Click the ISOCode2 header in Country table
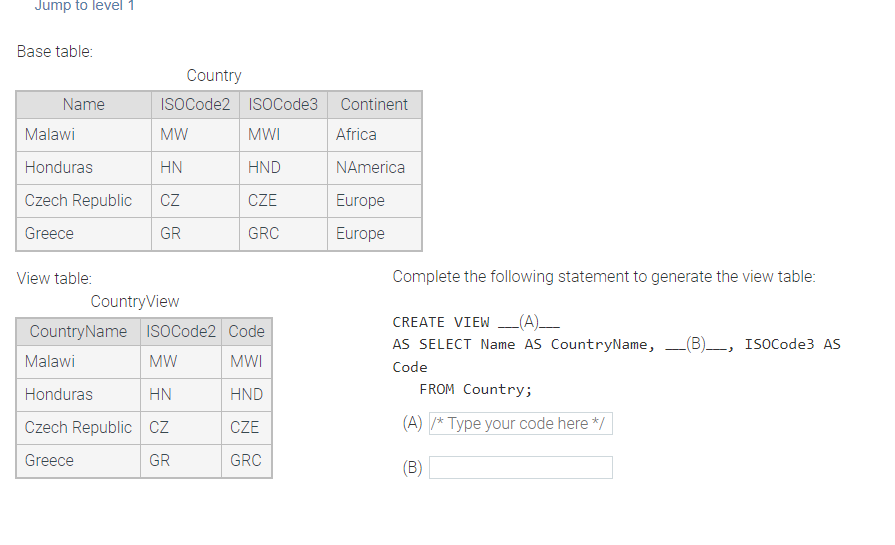895x545 pixels. coord(195,104)
